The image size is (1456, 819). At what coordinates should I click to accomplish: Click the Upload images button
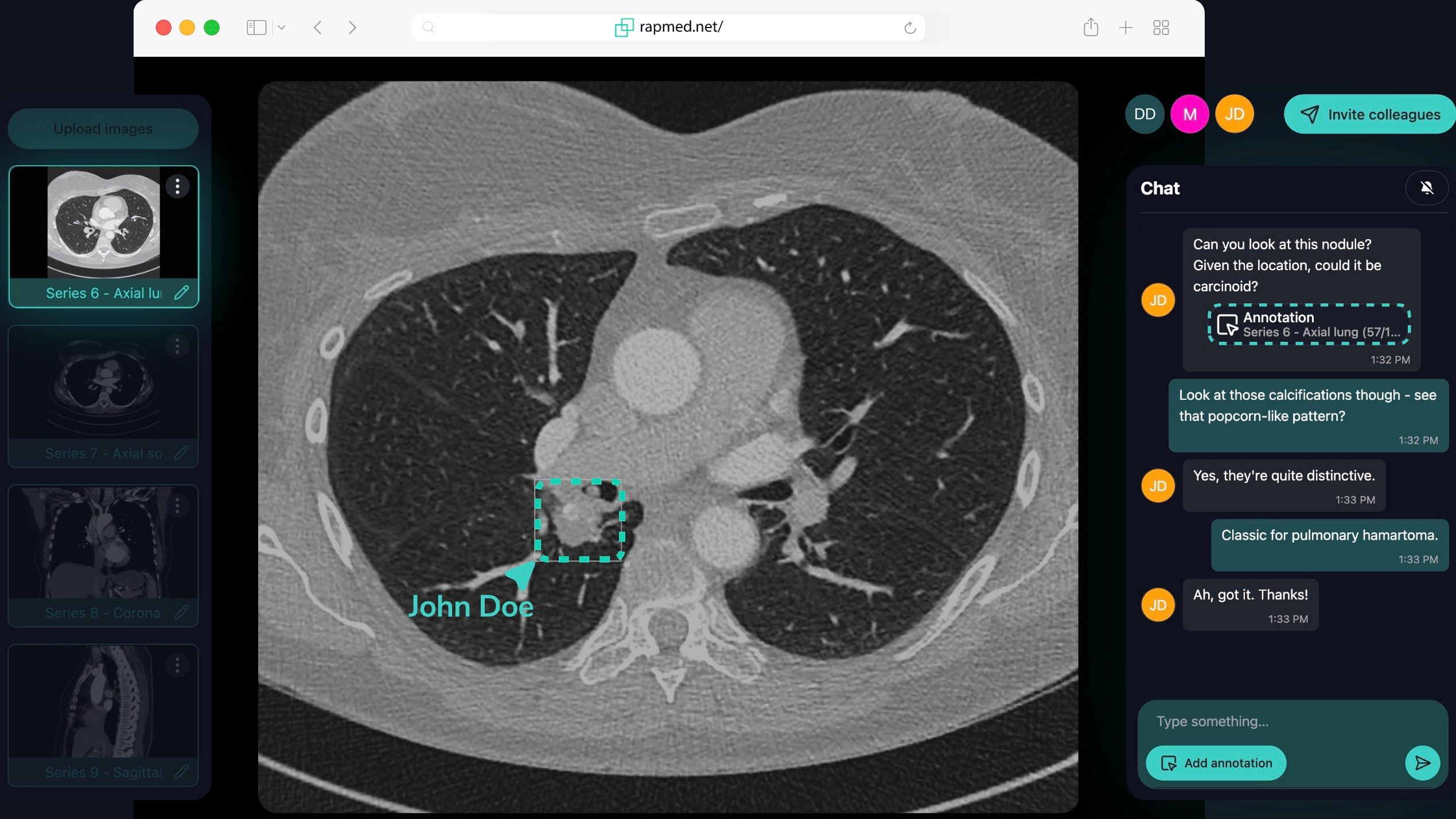pos(103,128)
